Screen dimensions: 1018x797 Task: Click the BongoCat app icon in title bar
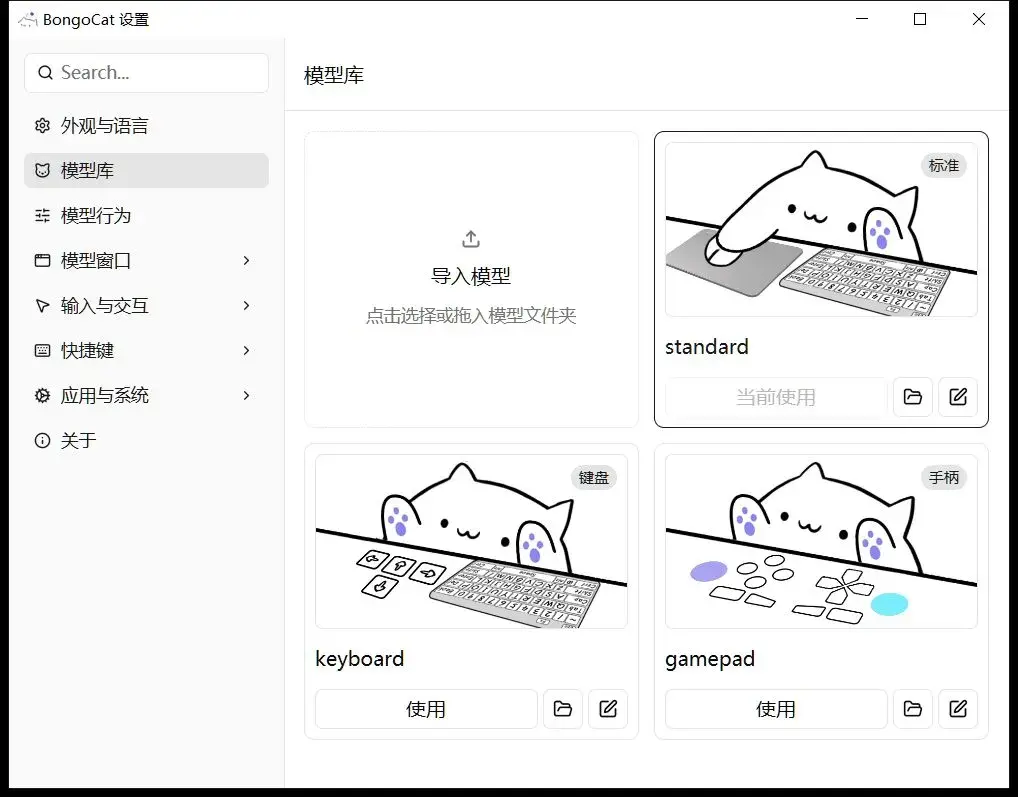coord(28,19)
